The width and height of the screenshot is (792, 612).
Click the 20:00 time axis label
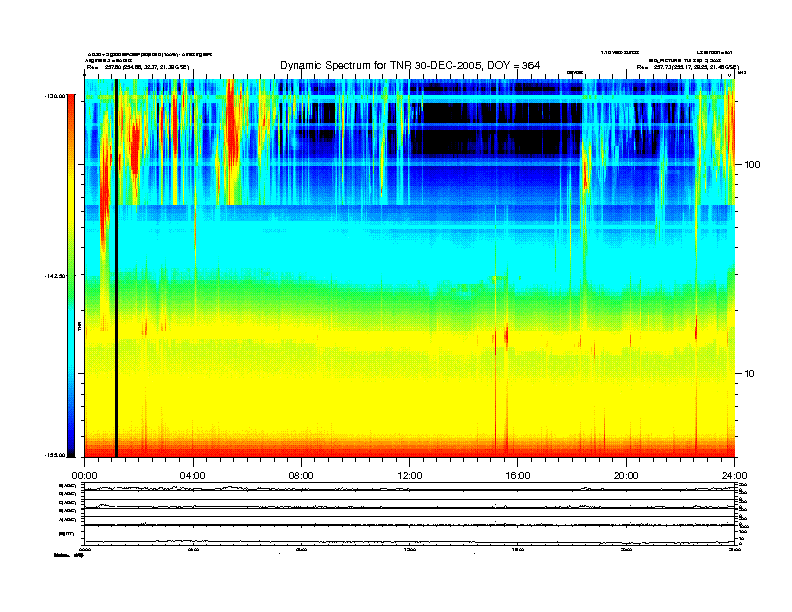626,476
